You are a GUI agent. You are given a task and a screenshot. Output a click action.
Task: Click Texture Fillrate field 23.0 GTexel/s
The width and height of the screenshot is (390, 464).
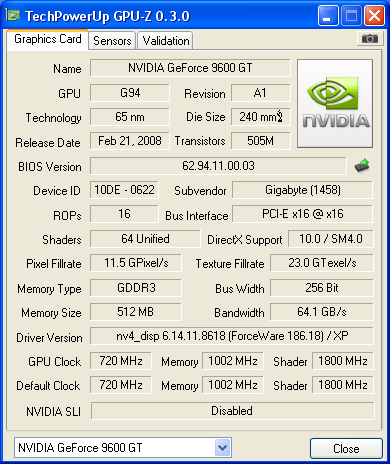[x=322, y=263]
